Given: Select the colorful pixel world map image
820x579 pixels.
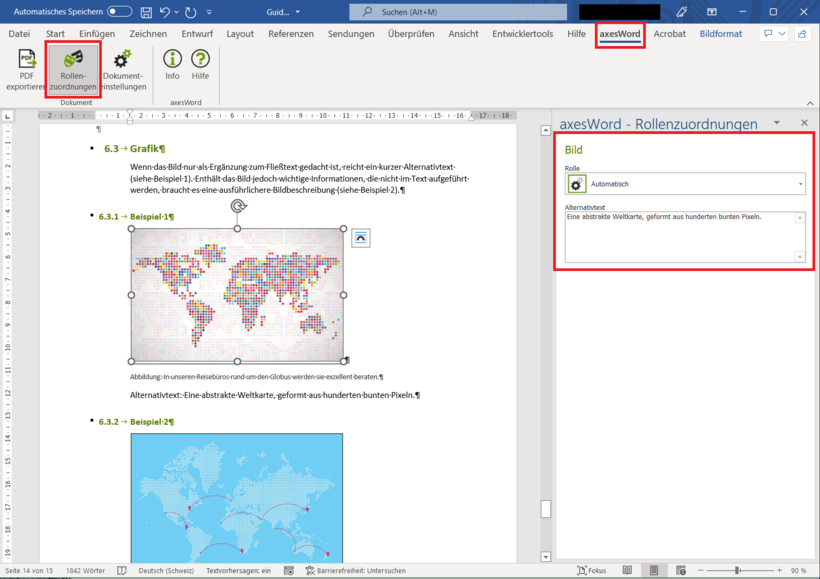Looking at the screenshot, I should pyautogui.click(x=237, y=294).
